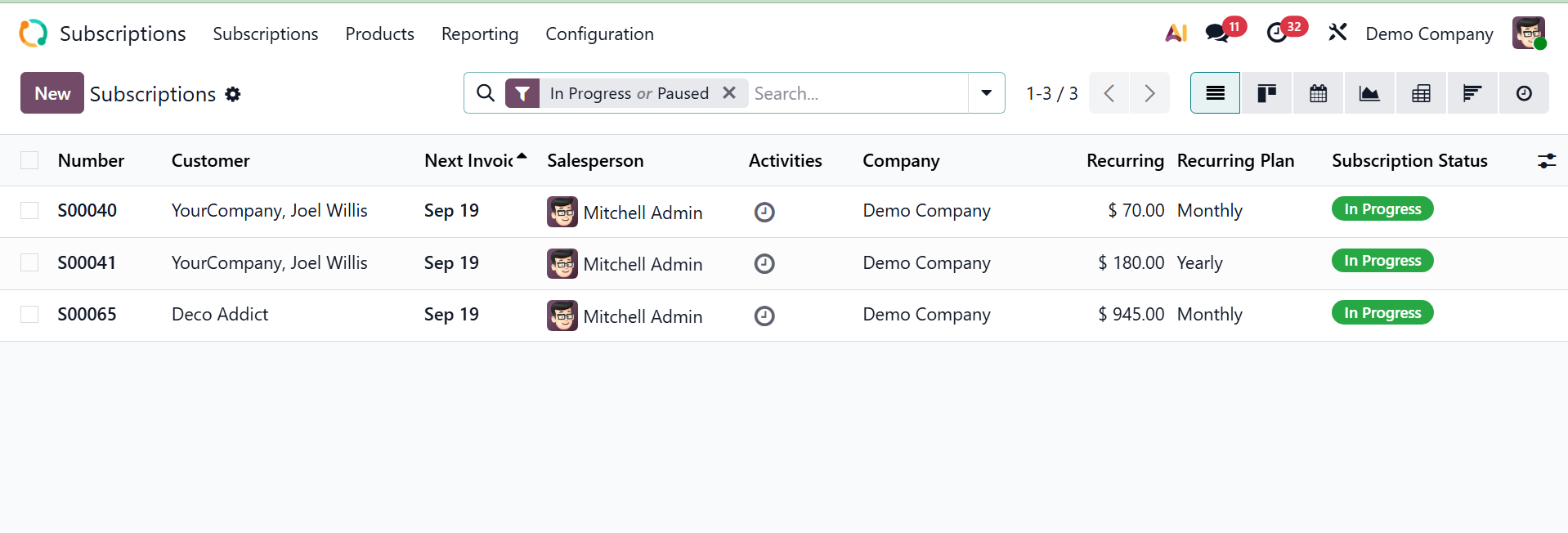This screenshot has width=1568, height=533.
Task: Remove the In Progress or Paused filter
Action: 729,93
